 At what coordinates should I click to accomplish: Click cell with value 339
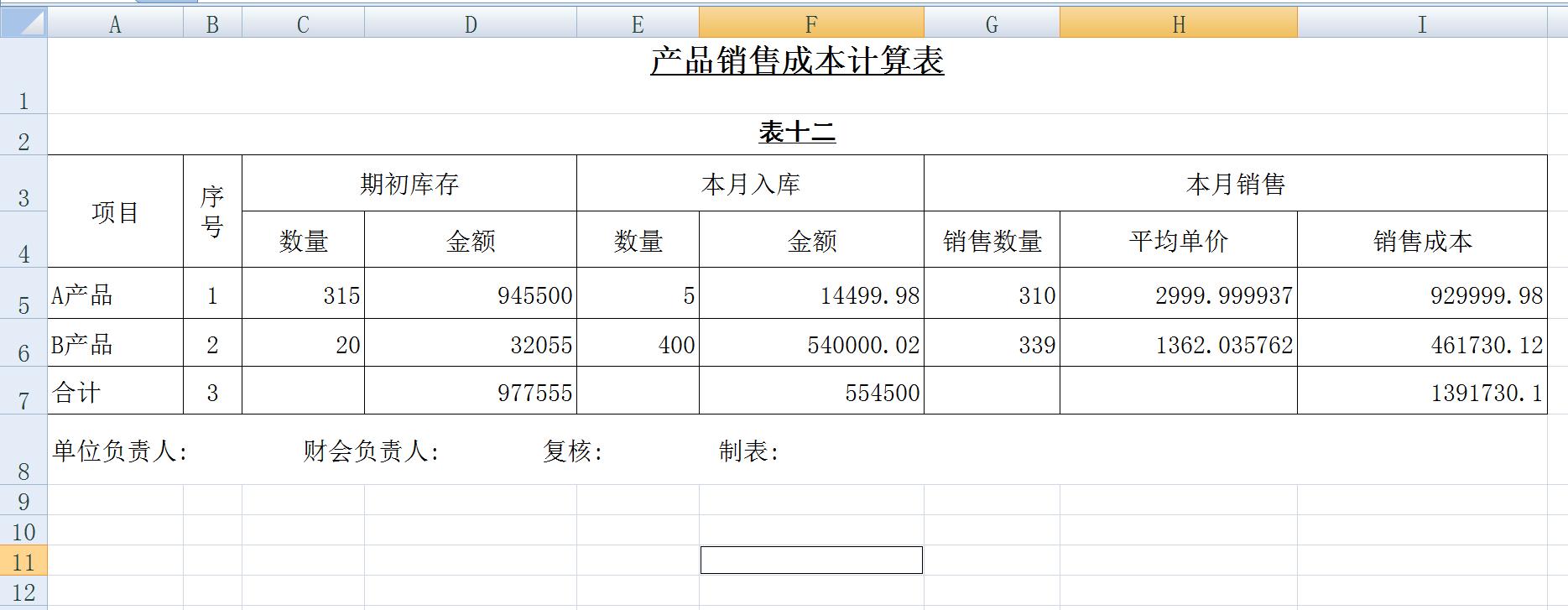[x=992, y=342]
